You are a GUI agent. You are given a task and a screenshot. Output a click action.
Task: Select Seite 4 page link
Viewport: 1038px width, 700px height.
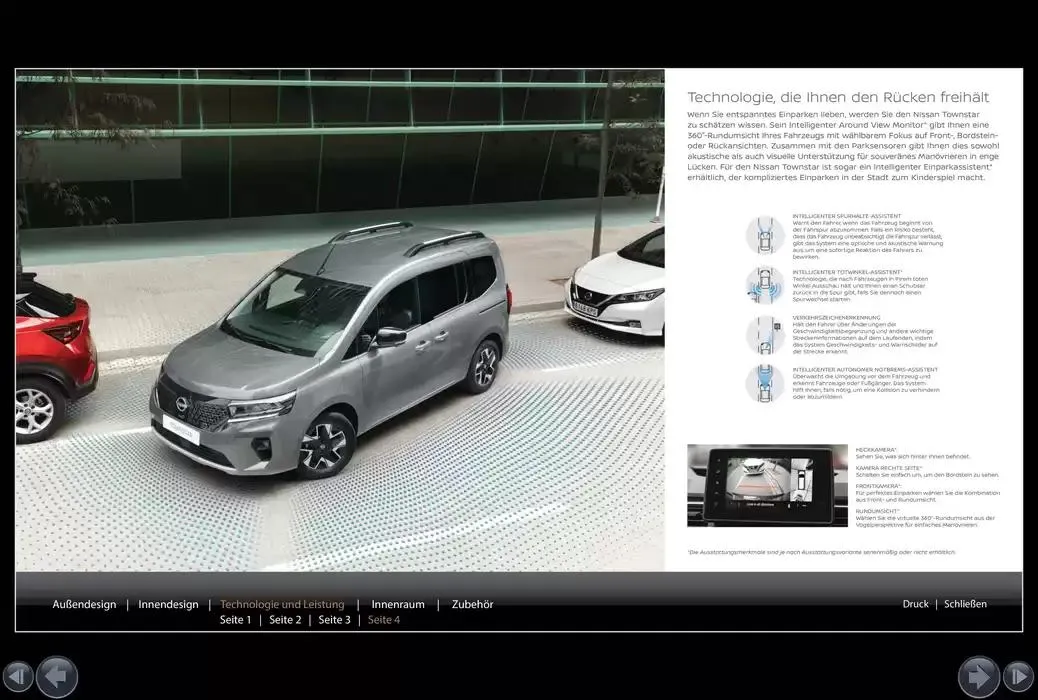click(x=384, y=620)
